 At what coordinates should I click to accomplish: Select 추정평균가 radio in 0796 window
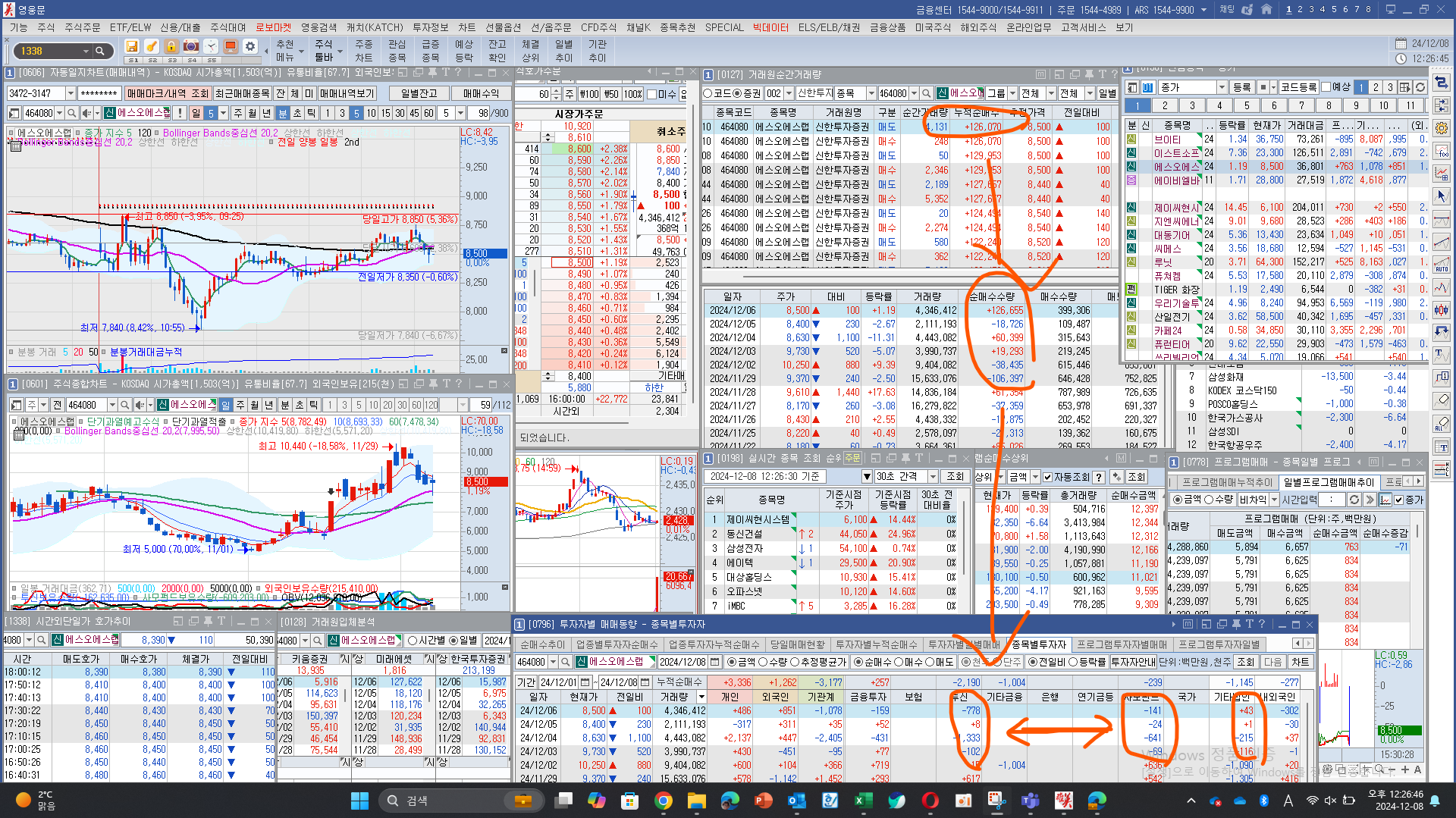tap(795, 662)
